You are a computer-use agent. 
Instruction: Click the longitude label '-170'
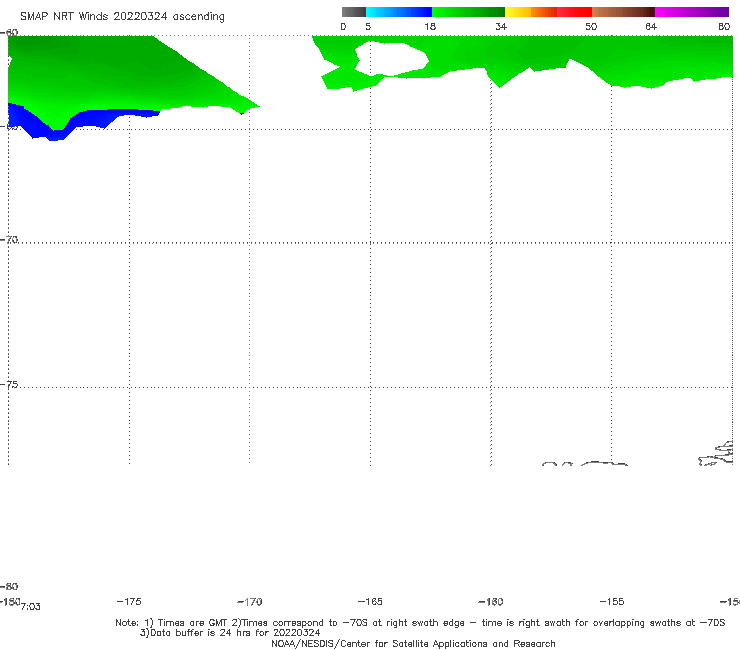tap(250, 602)
